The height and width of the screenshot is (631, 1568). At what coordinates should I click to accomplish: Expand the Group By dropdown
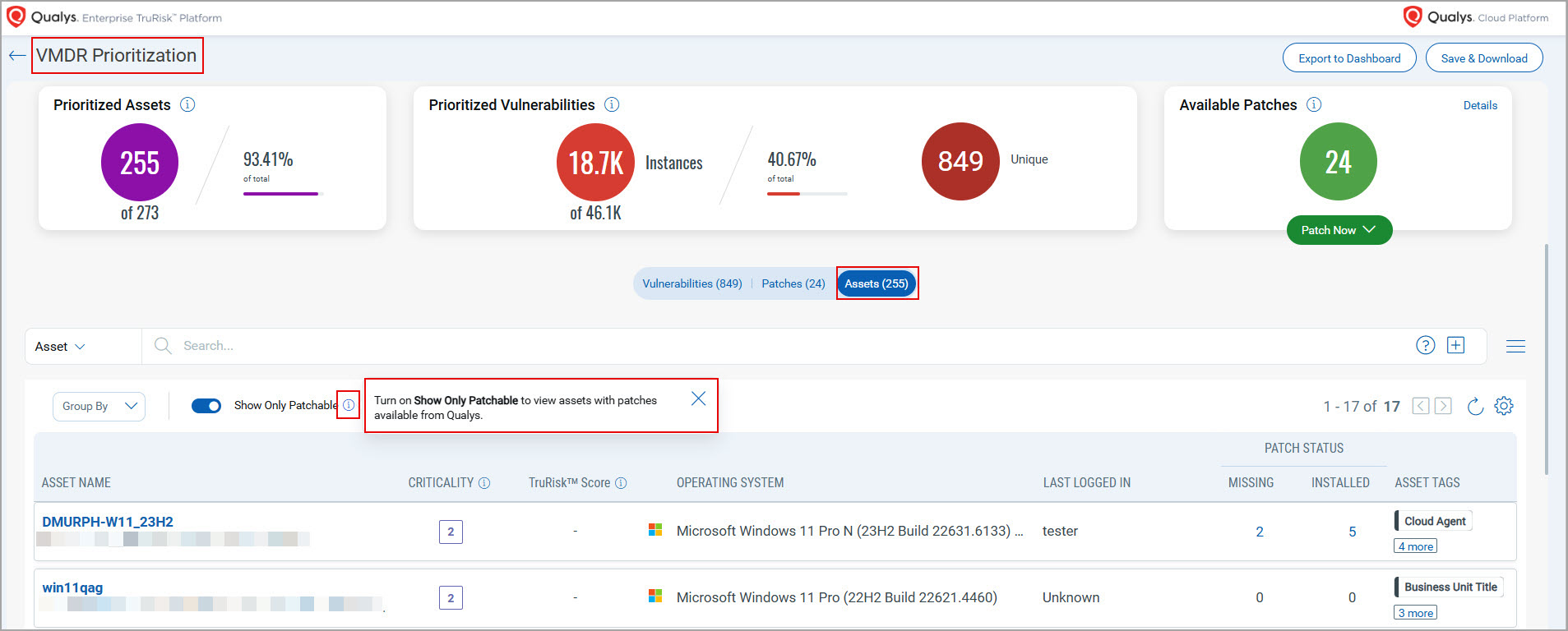tap(99, 406)
